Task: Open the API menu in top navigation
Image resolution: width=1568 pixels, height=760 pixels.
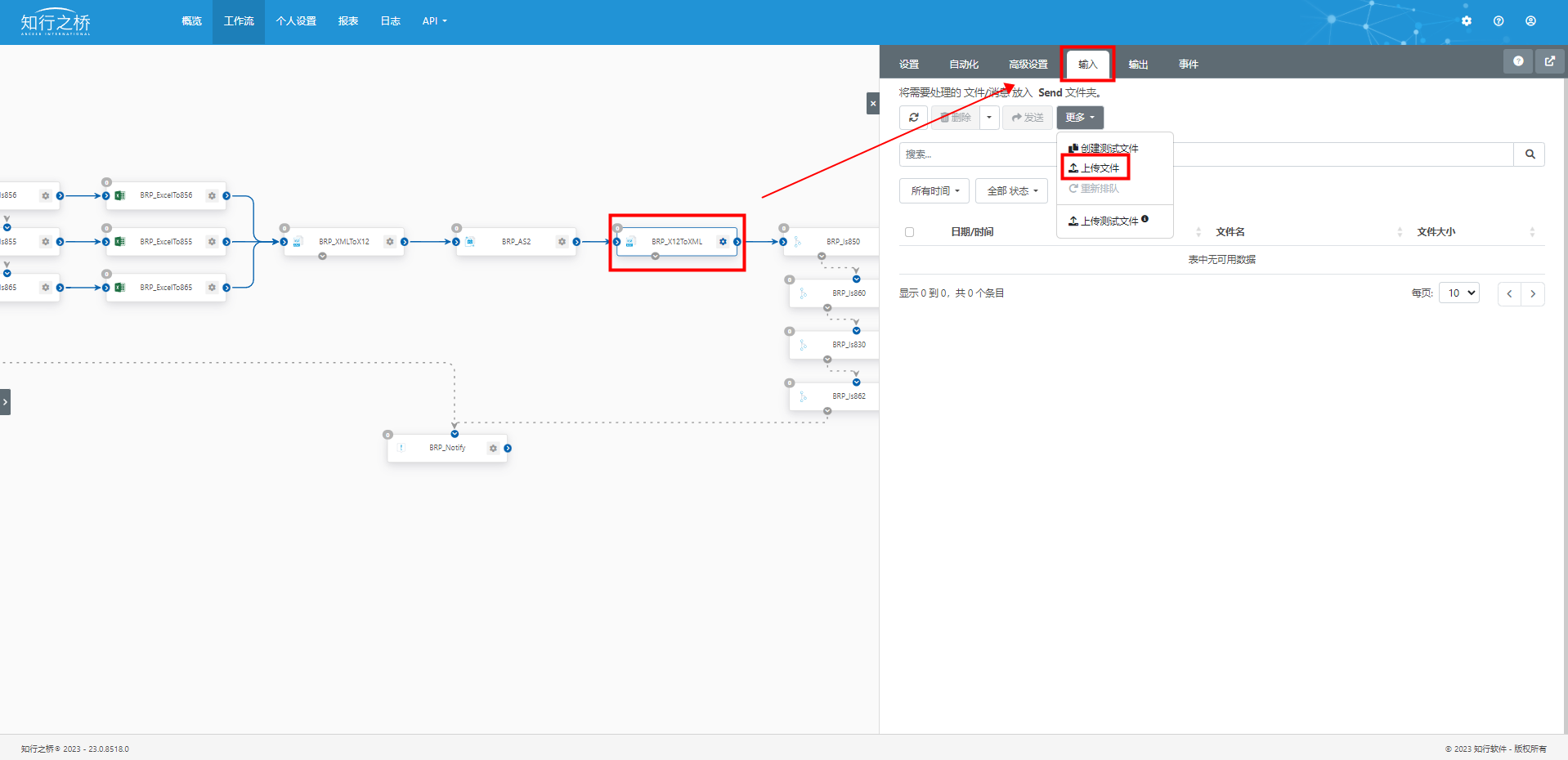Action: tap(434, 21)
